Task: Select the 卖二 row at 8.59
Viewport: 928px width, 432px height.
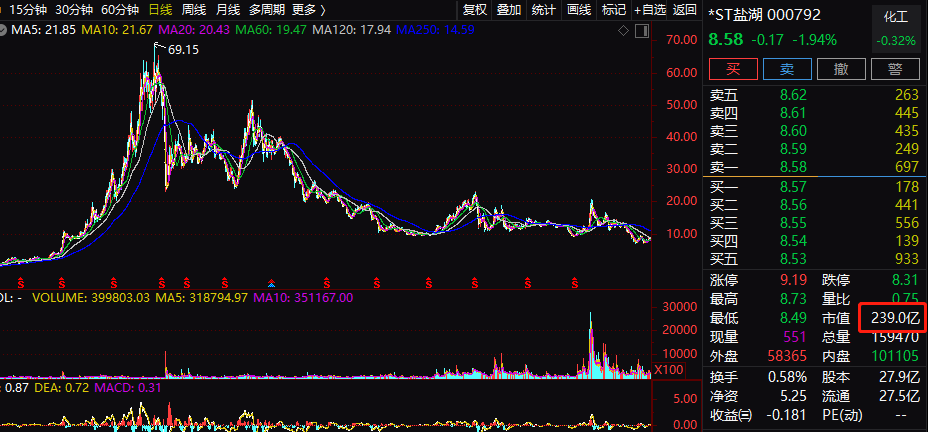Action: pos(814,149)
